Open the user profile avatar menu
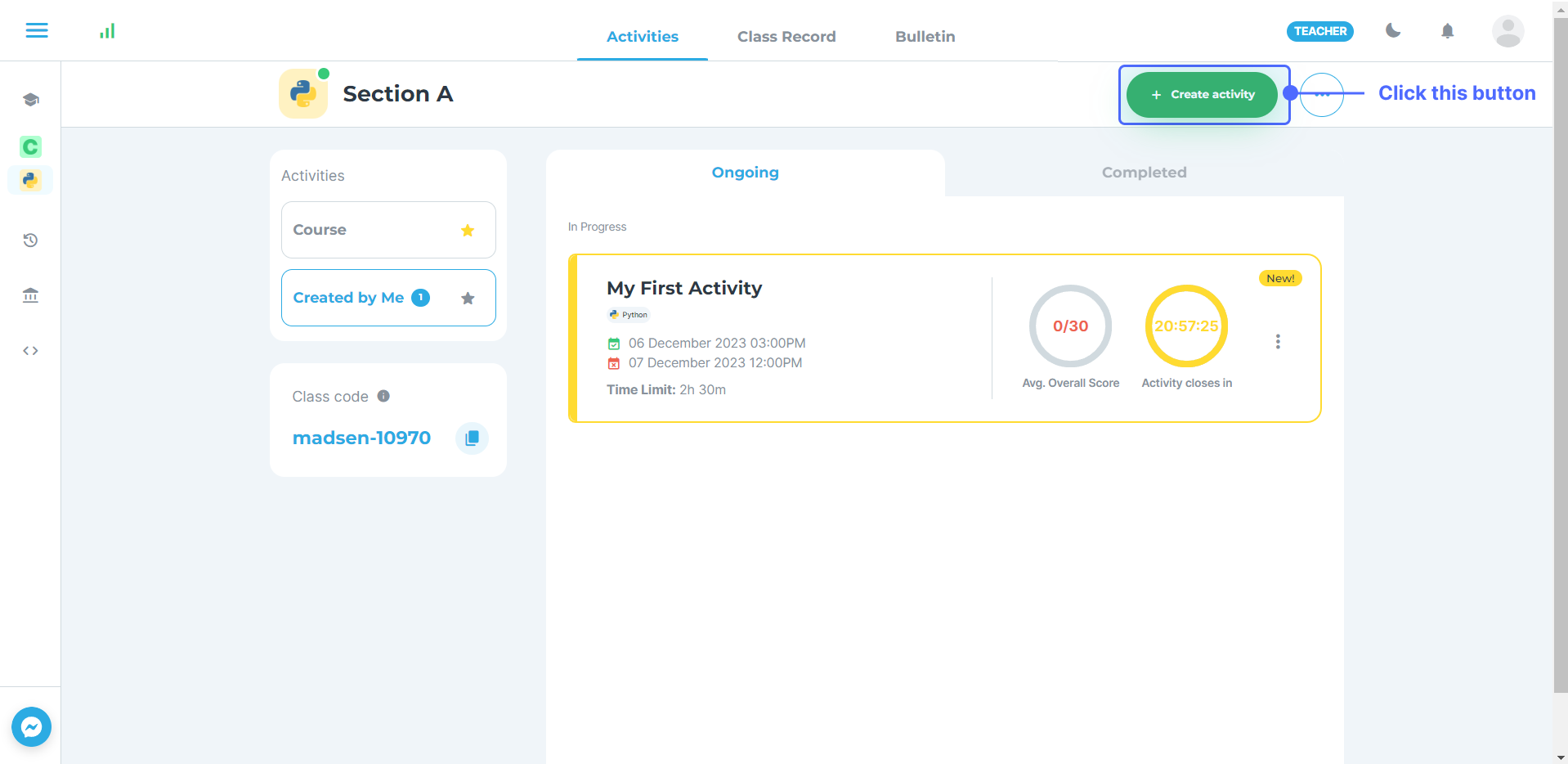This screenshot has height=764, width=1568. point(1508,32)
